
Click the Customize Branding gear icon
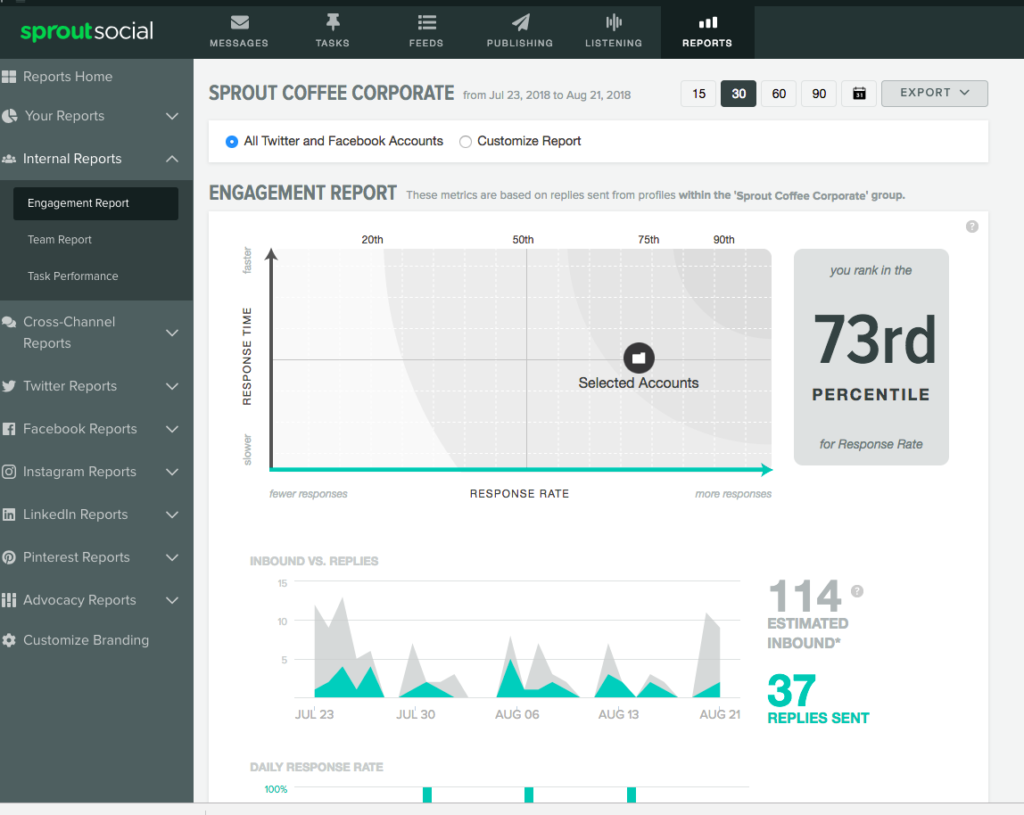[x=9, y=640]
